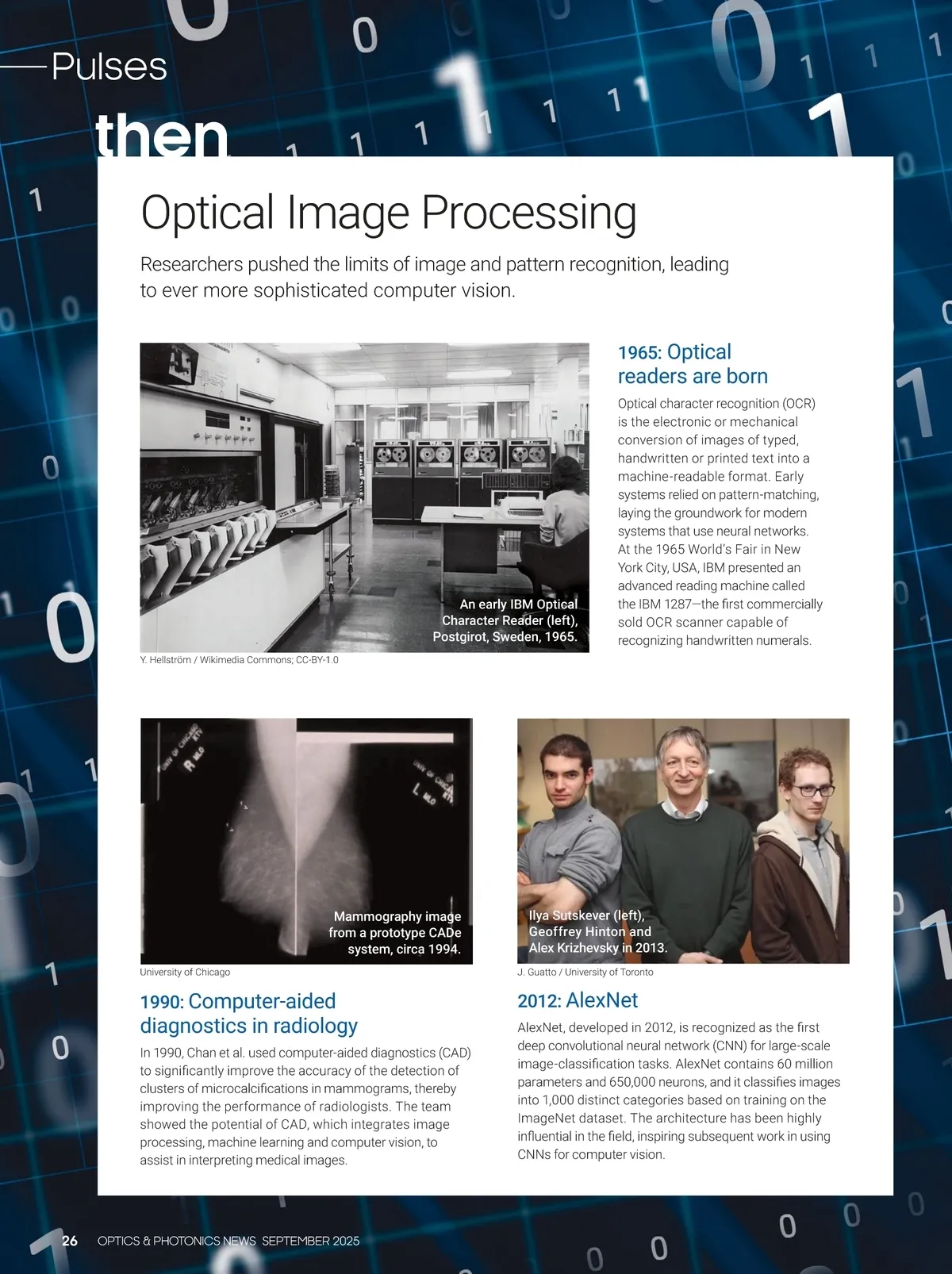
Task: Click the "Y. Hellström / Wikimedia Commons" credit
Action: click(x=239, y=660)
